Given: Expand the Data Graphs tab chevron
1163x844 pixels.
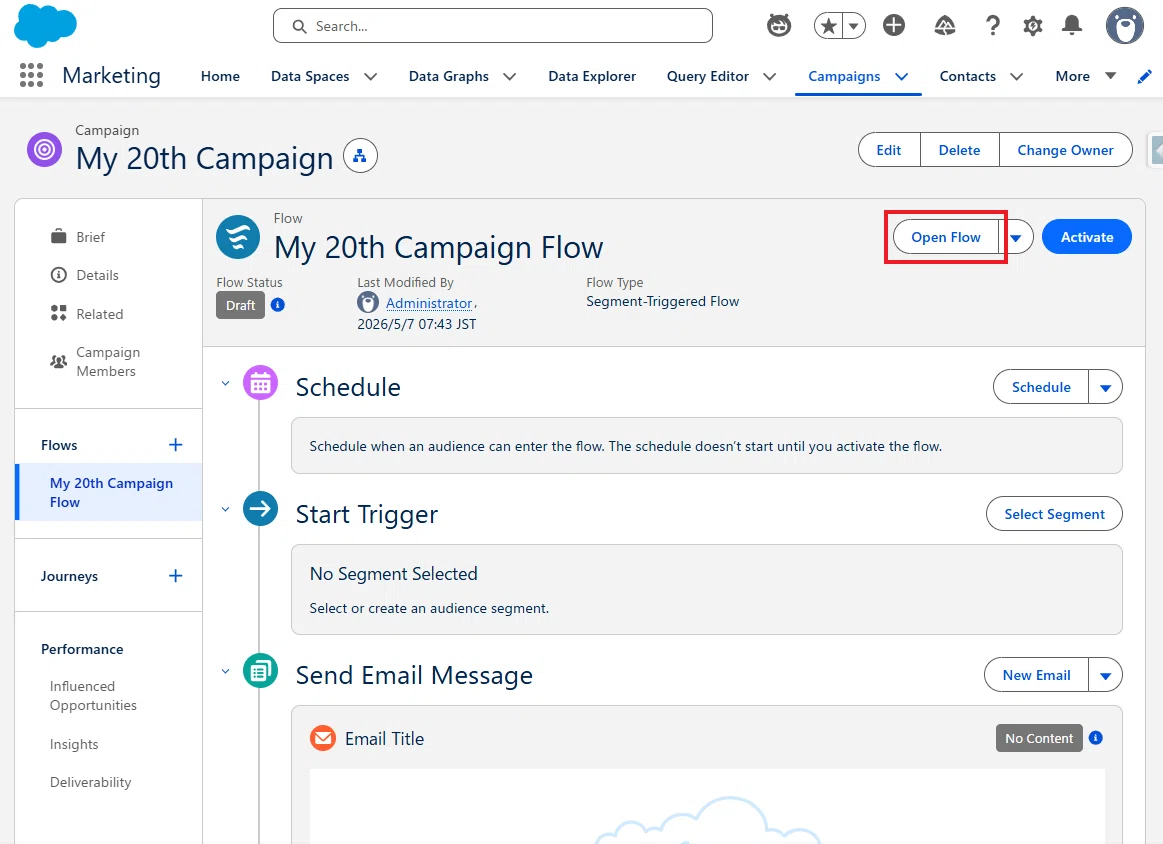Looking at the screenshot, I should point(510,76).
